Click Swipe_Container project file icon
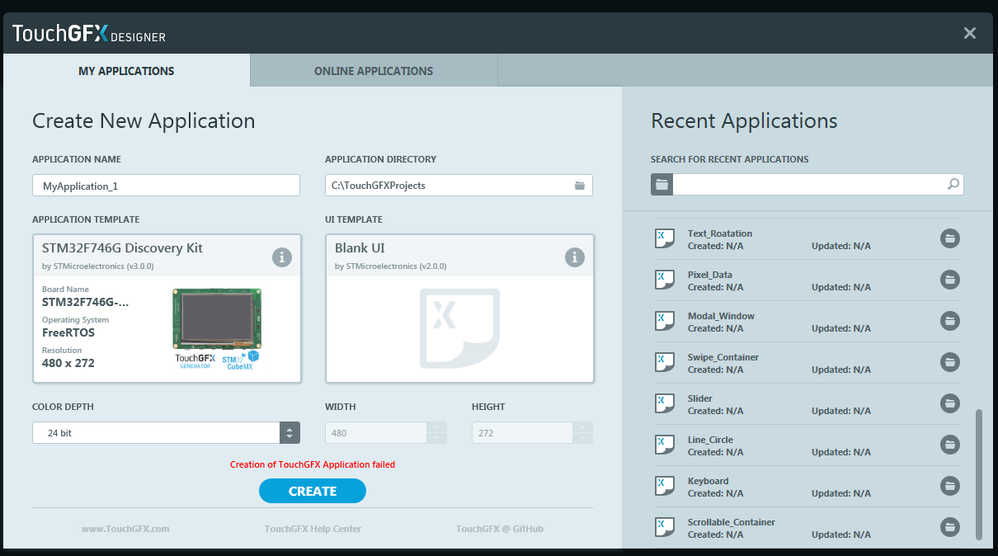Screen dimensions: 998x556 [x=664, y=362]
